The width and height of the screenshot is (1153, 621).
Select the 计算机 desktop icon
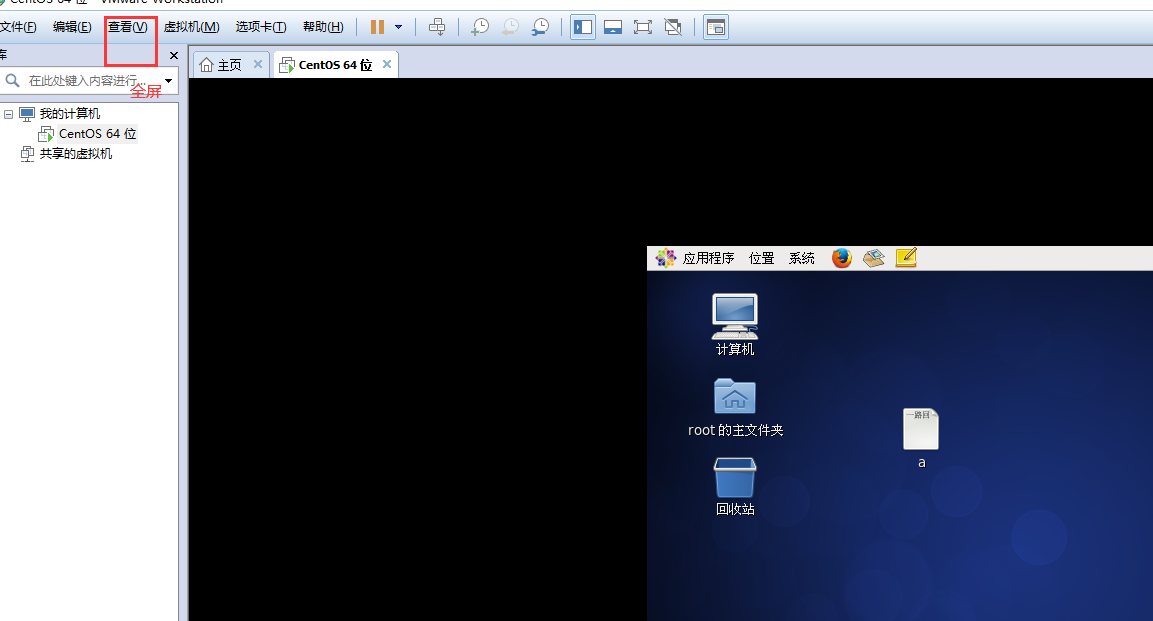(x=735, y=325)
